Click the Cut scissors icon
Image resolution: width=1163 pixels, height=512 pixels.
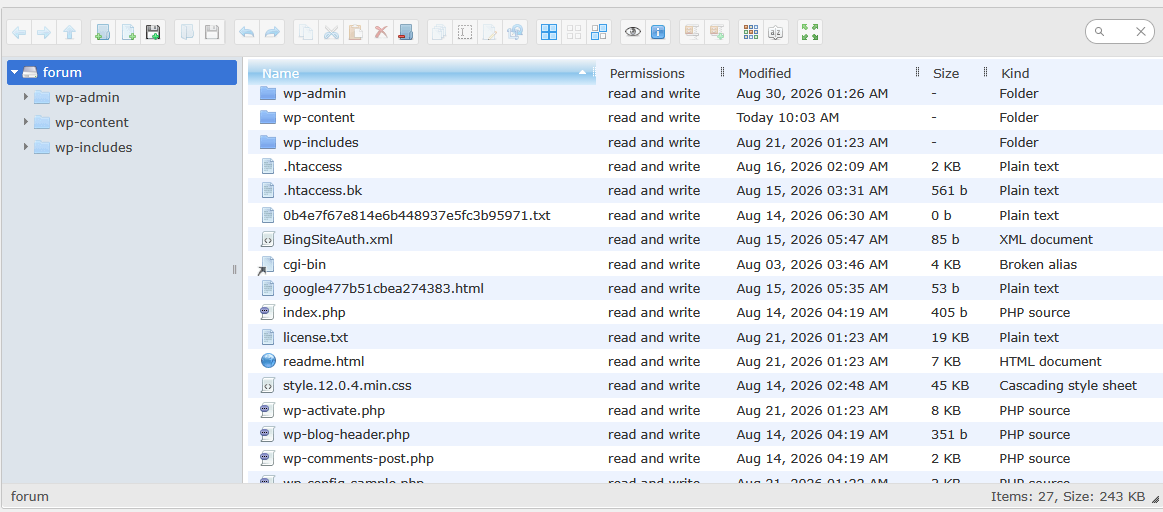pos(331,32)
